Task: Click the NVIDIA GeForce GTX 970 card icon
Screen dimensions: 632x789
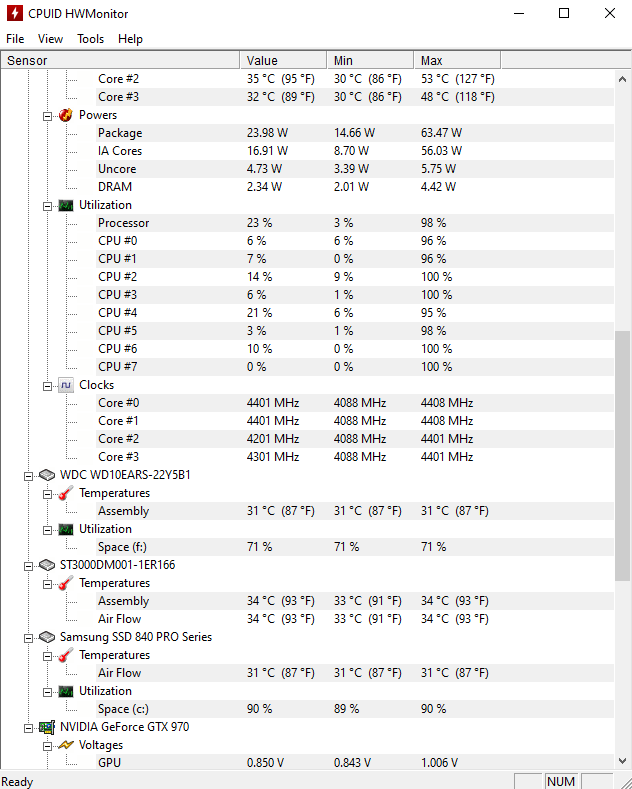Action: tap(47, 727)
